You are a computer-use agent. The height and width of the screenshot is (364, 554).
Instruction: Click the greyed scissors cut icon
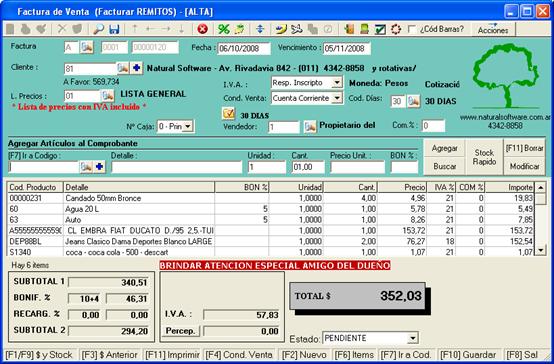(62, 29)
